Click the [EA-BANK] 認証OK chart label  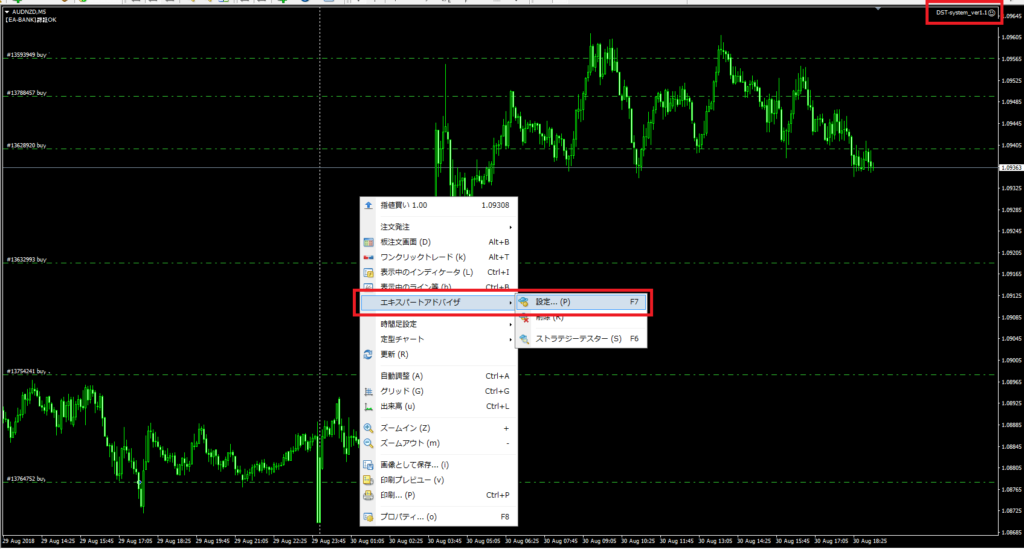coord(31,20)
